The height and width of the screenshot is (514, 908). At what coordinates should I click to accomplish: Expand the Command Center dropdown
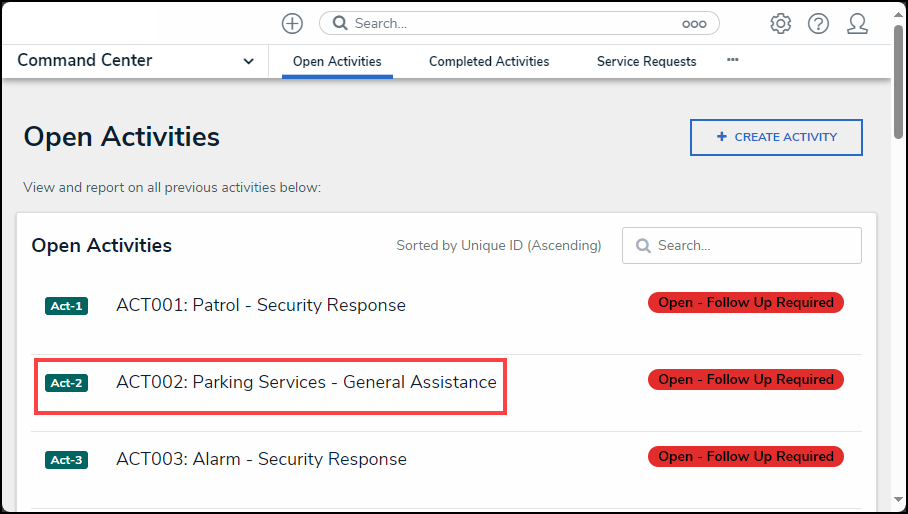248,61
